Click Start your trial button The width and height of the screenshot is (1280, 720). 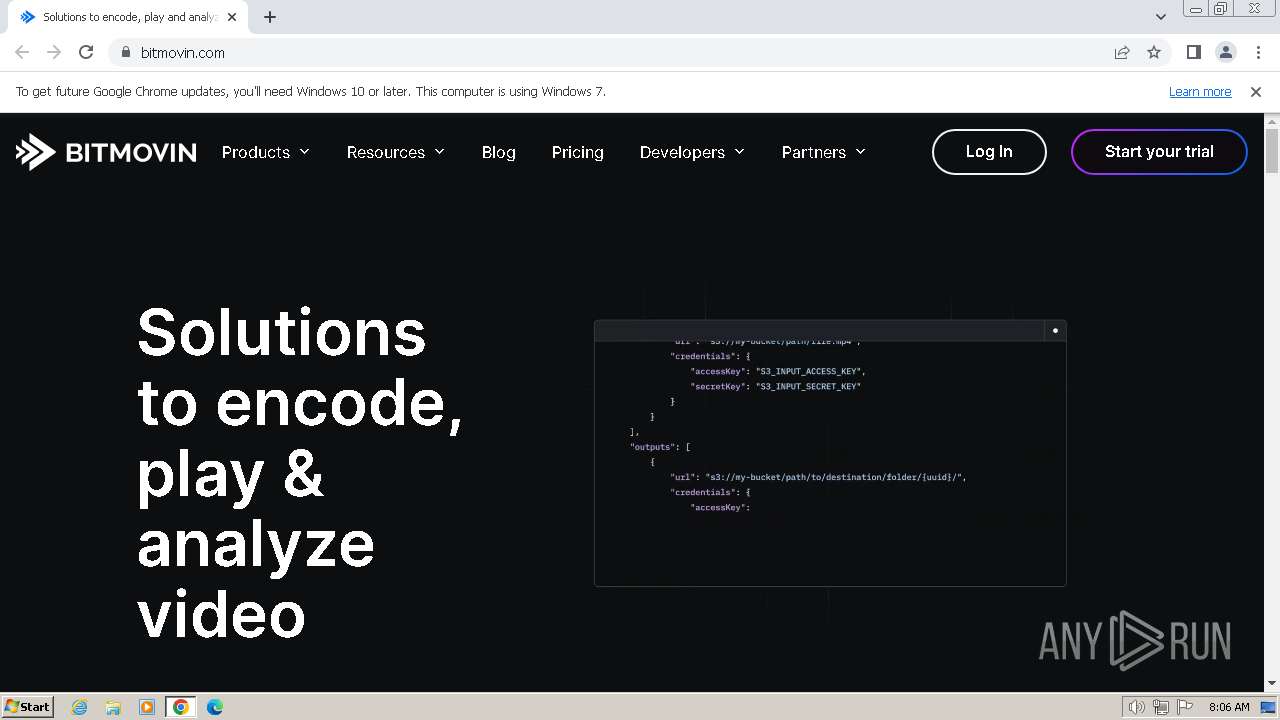click(1159, 152)
